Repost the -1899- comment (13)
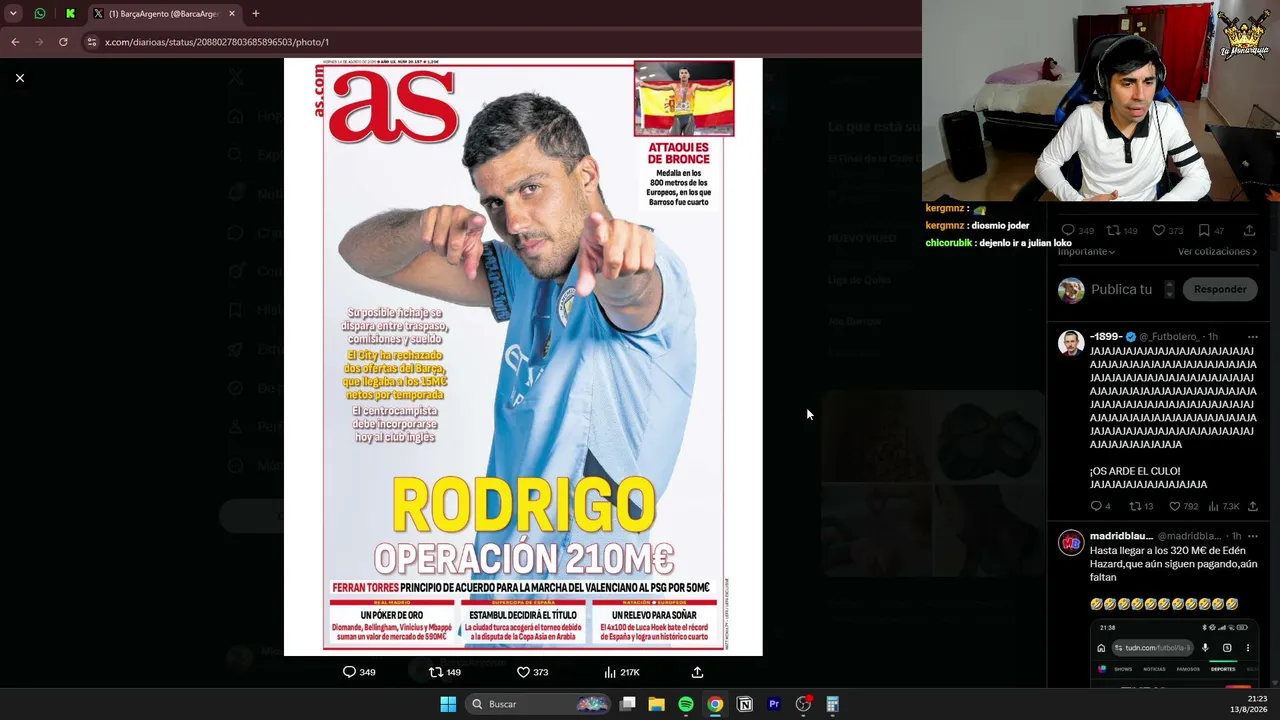The height and width of the screenshot is (720, 1280). point(1141,506)
